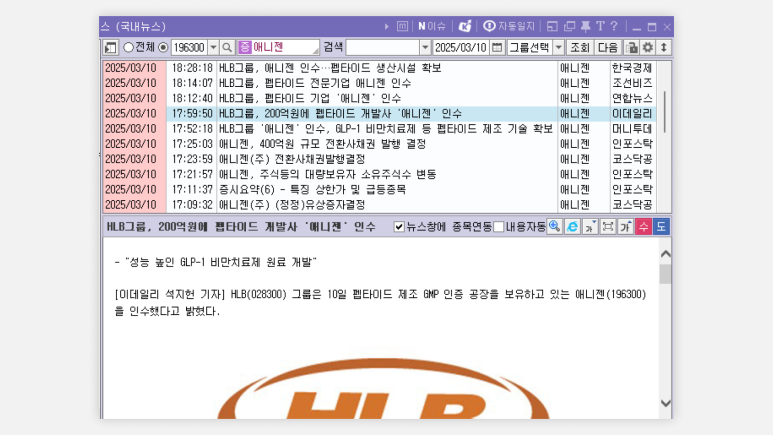Enable 내용자동 checkbox

(x=499, y=227)
